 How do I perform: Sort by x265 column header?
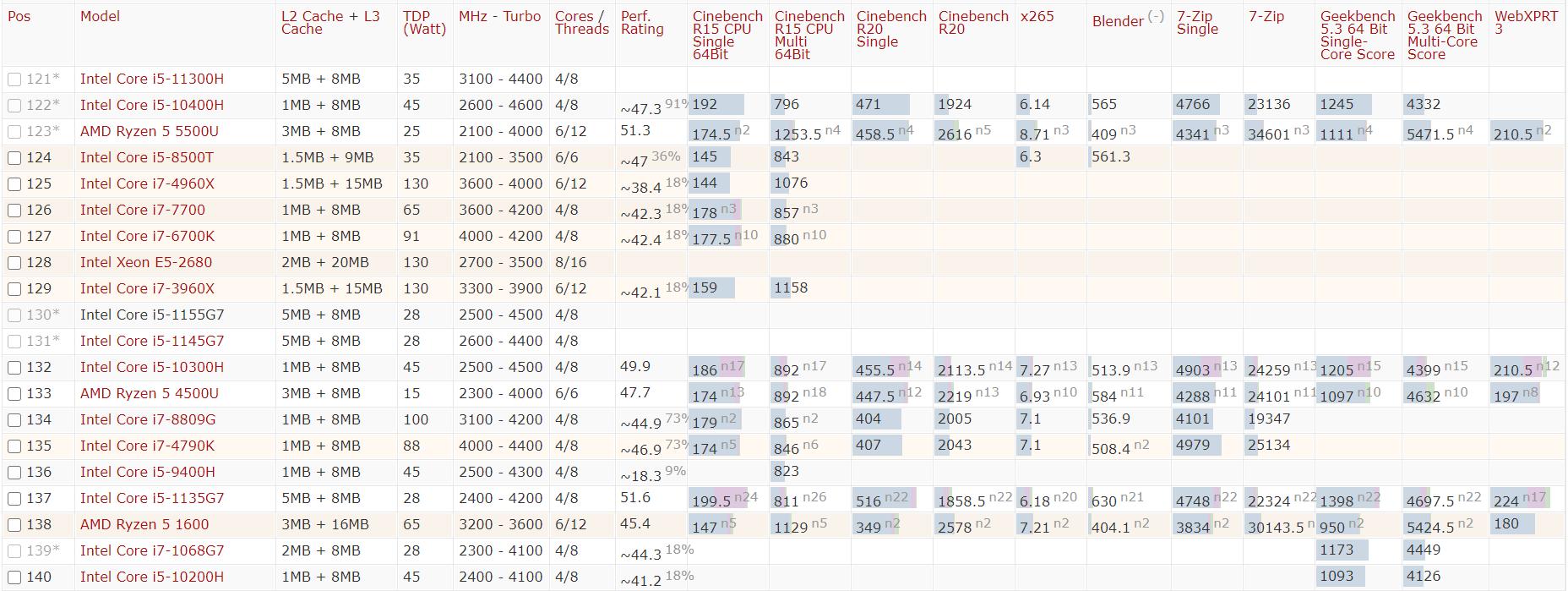tap(1037, 16)
